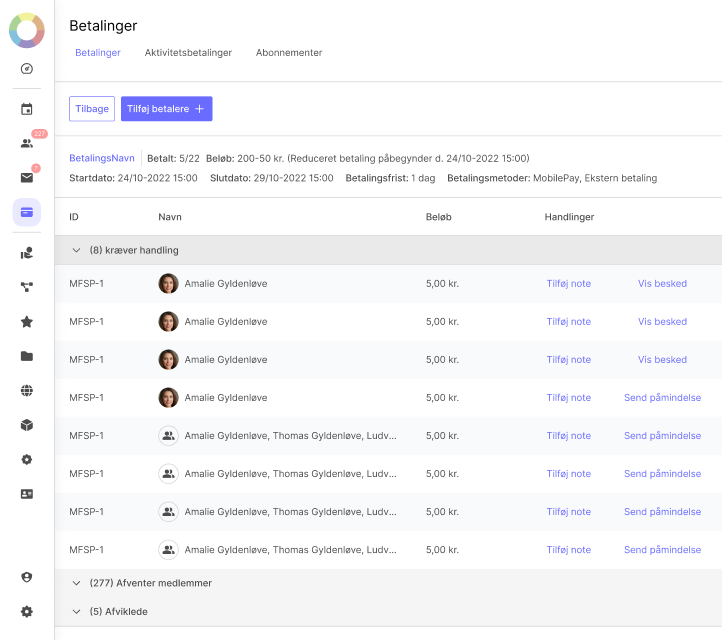Open the BetalingsNavn link
This screenshot has width=722, height=640.
102,158
